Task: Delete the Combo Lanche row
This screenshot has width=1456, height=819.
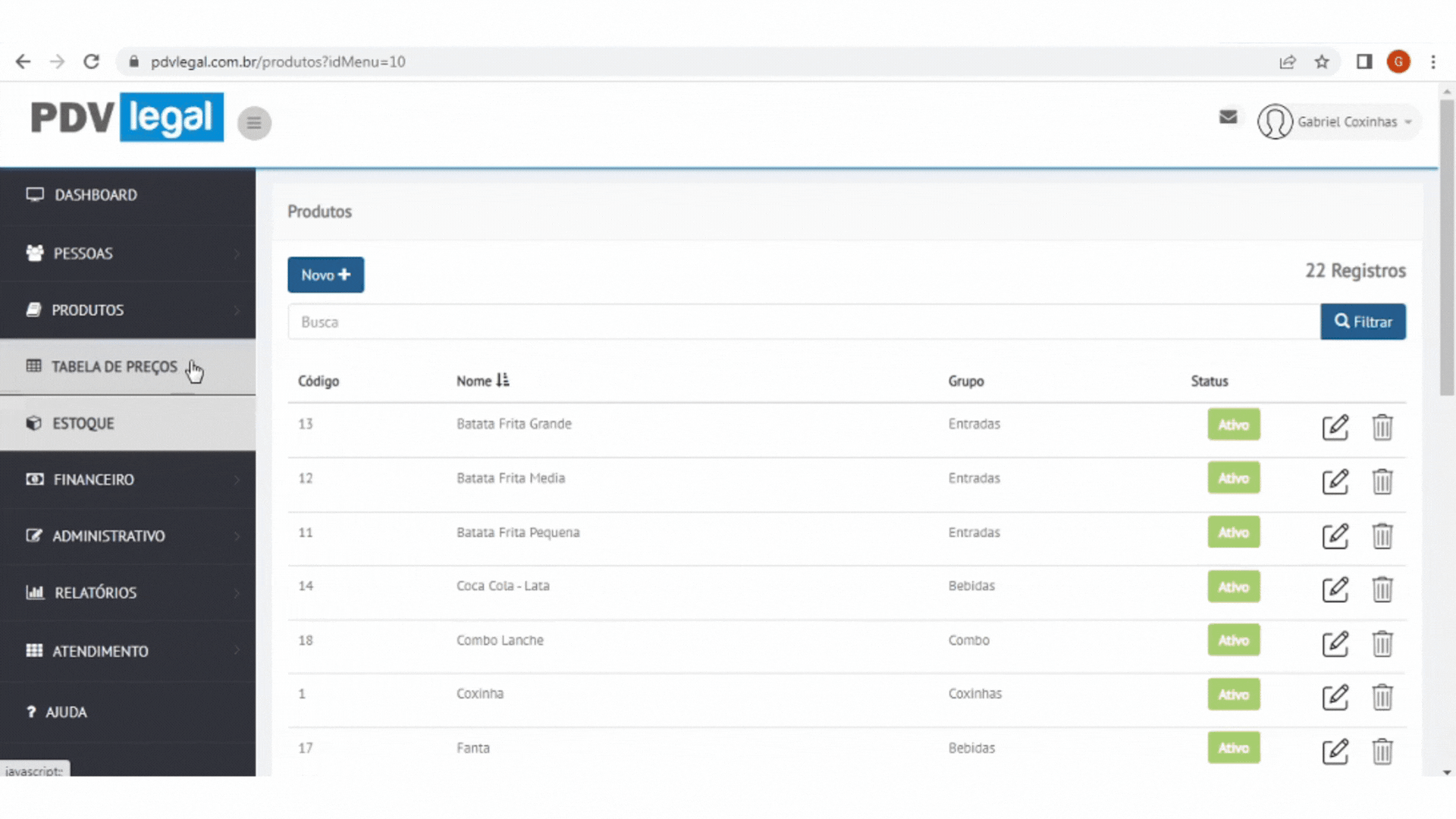Action: click(x=1382, y=644)
